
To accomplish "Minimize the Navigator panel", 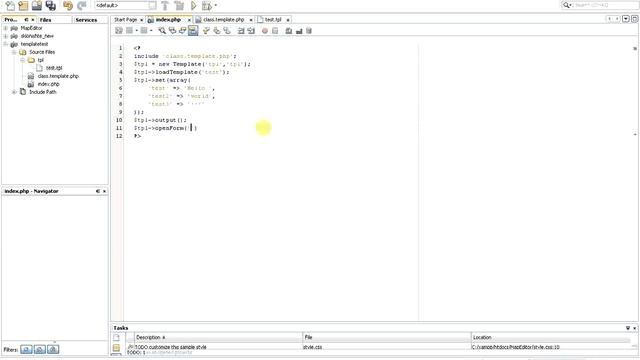I will (98, 191).
